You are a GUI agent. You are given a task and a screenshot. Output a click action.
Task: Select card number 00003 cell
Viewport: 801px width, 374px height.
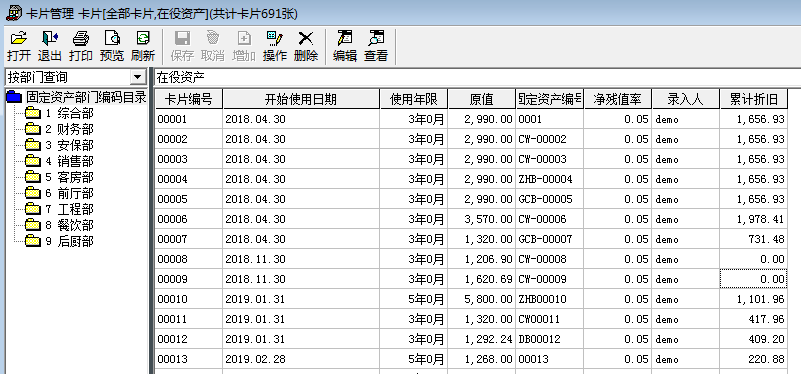click(189, 159)
